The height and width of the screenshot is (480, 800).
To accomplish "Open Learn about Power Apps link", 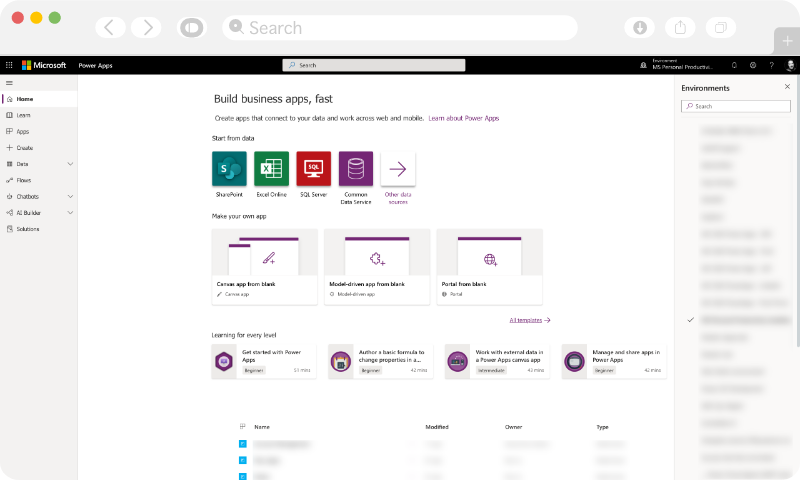I will tap(464, 118).
